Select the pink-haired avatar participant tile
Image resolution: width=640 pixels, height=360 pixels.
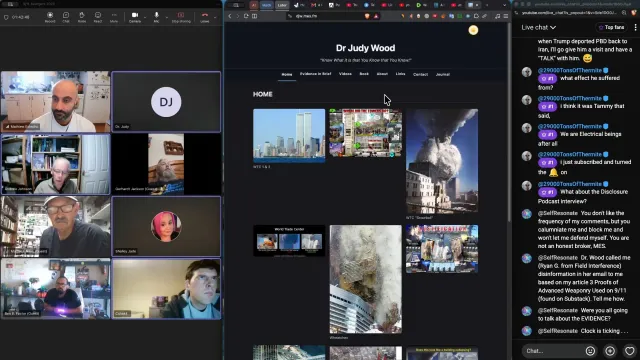click(166, 227)
